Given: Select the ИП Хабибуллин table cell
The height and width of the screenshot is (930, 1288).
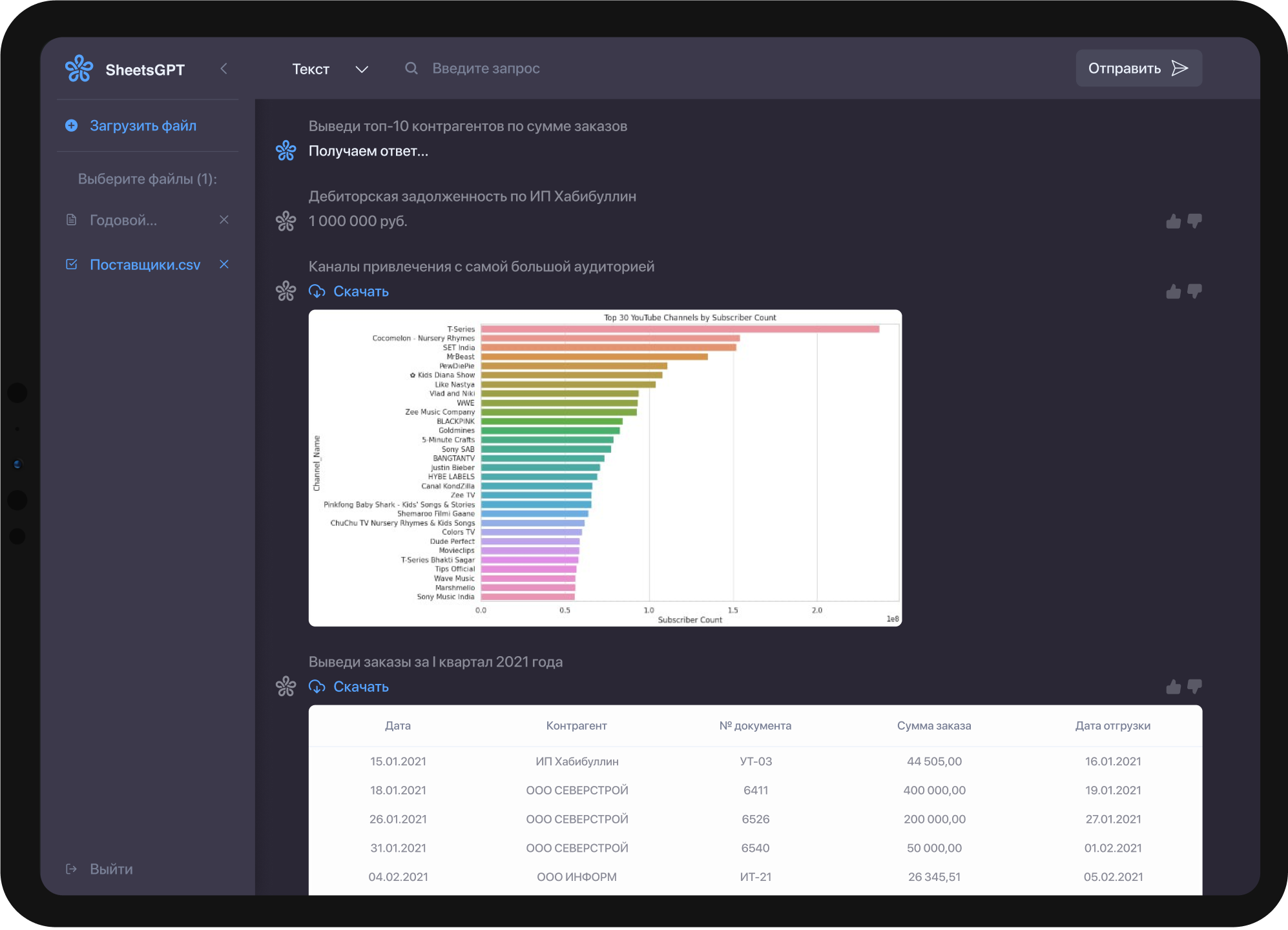Looking at the screenshot, I should tap(577, 762).
